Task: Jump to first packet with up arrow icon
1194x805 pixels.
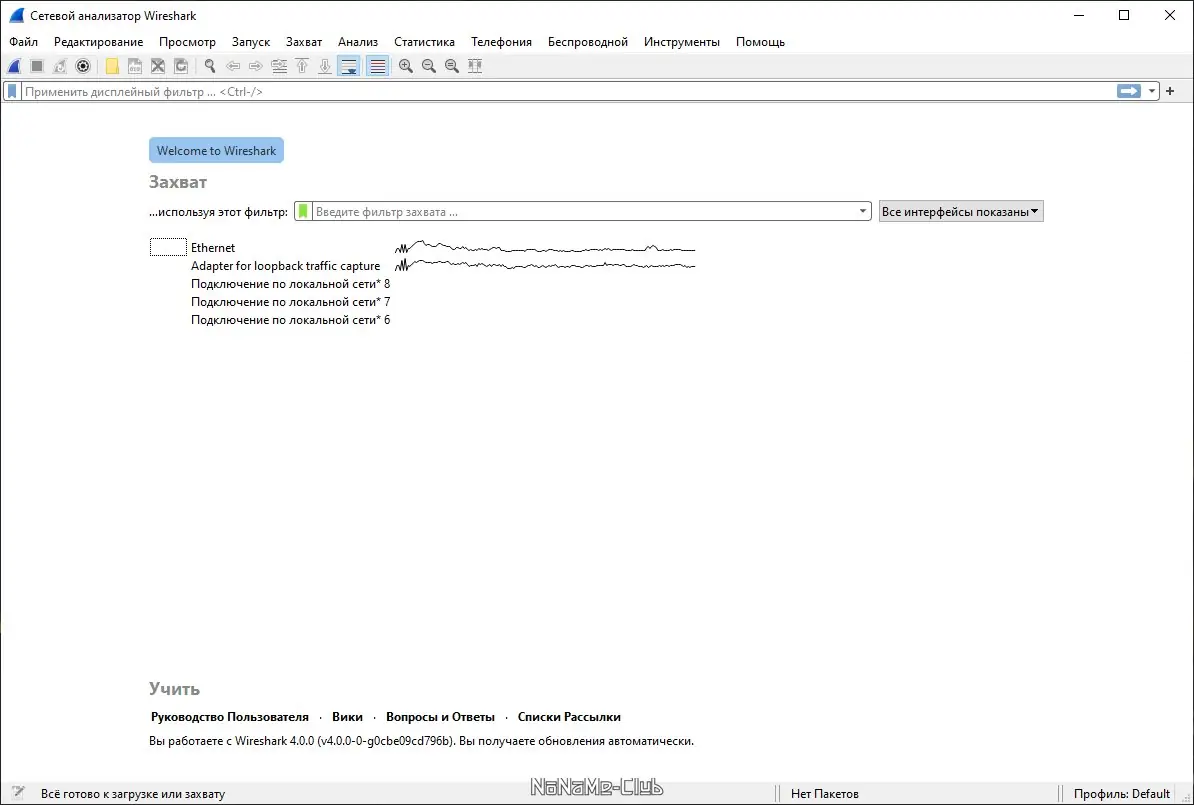Action: click(302, 66)
